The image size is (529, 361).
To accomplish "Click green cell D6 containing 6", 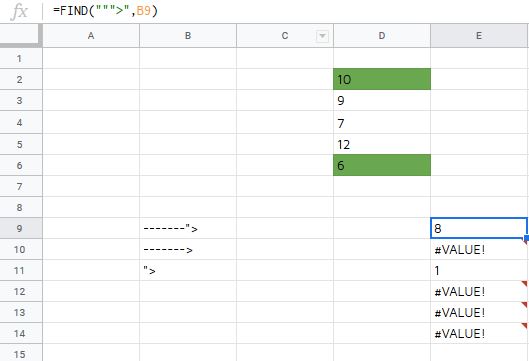I will click(382, 165).
